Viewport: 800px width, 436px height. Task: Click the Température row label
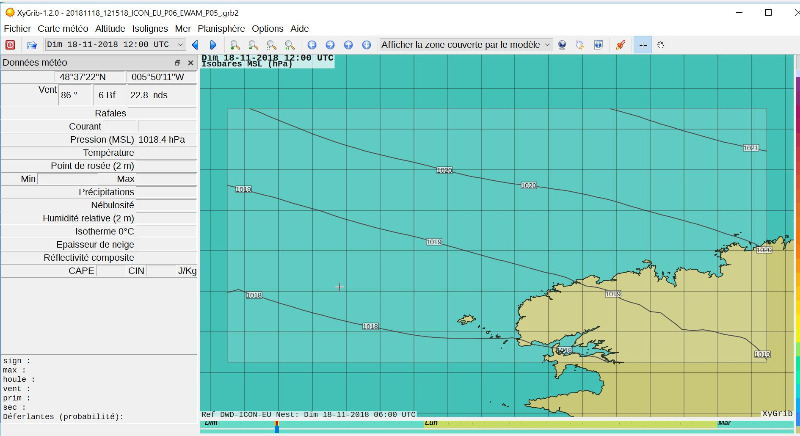click(x=108, y=152)
